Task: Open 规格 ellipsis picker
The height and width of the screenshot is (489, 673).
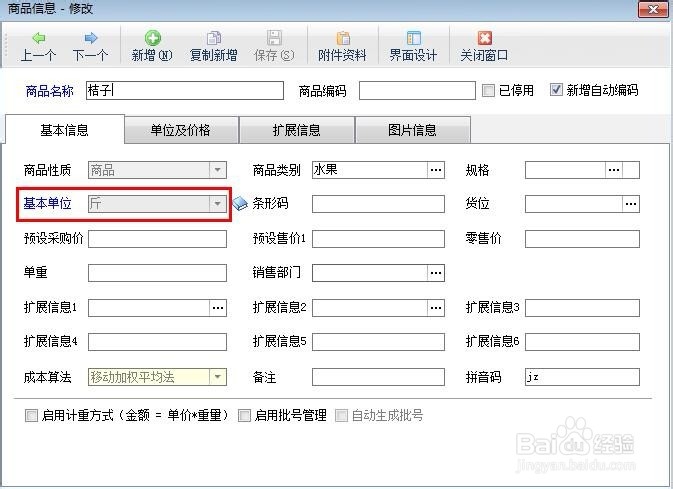Action: pos(614,170)
